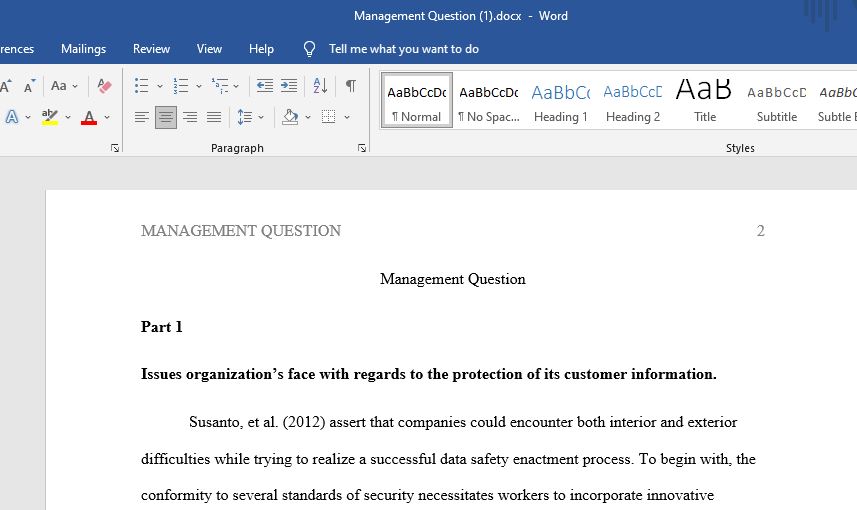Apply the Subtitle style
This screenshot has width=857, height=510.
pyautogui.click(x=777, y=101)
